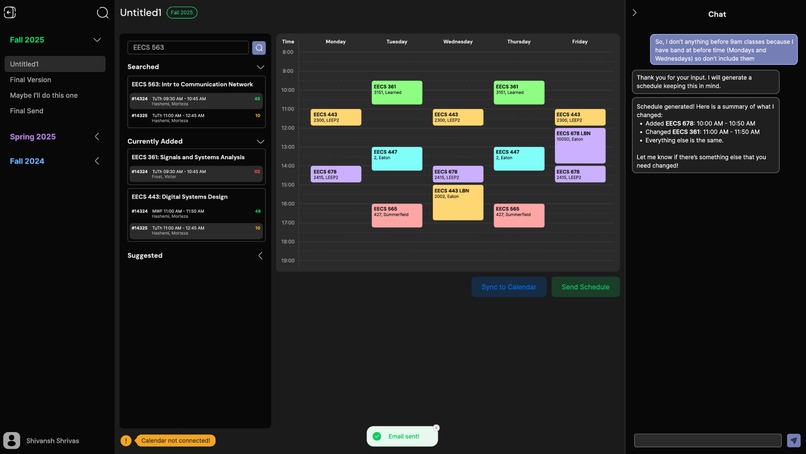Click EECS 361: Signals and Systems Analysis title

188,157
